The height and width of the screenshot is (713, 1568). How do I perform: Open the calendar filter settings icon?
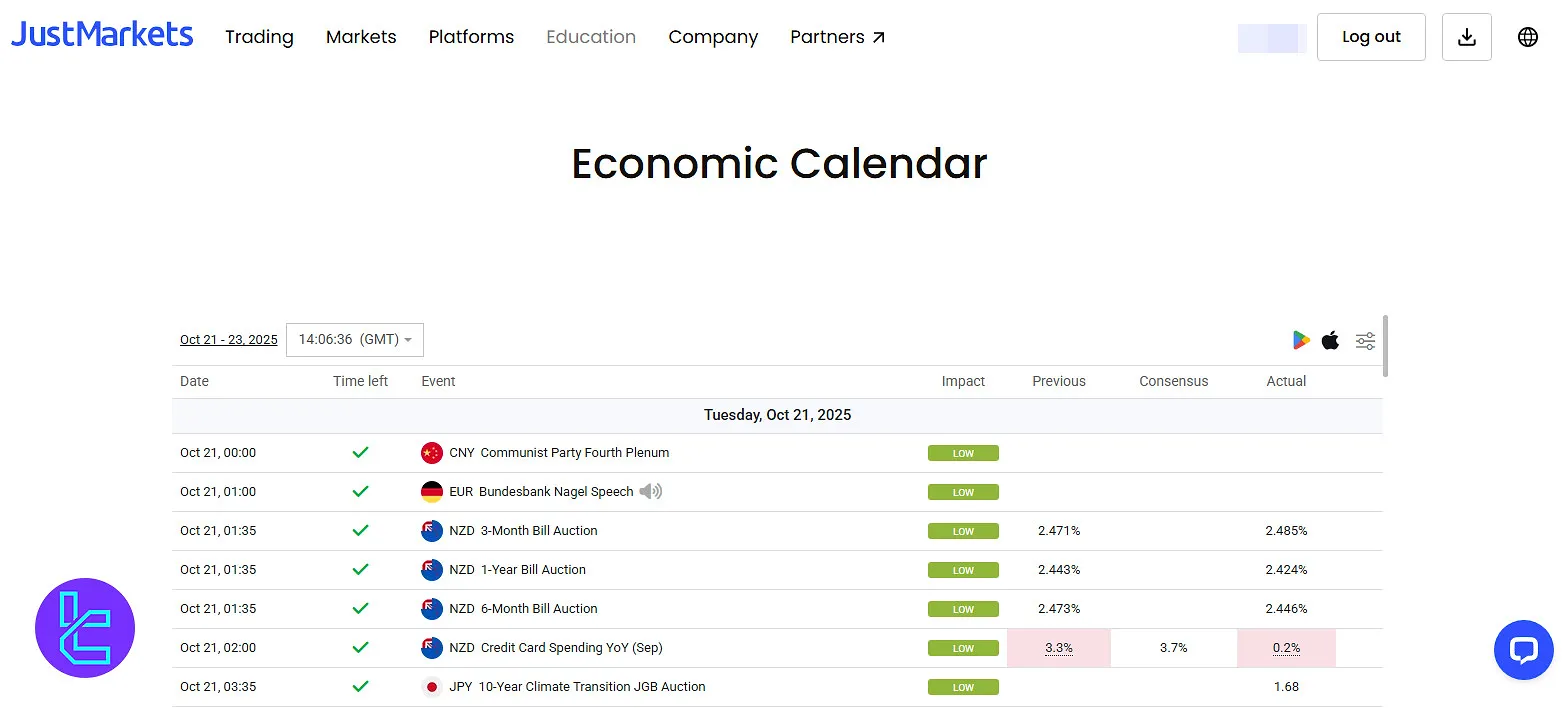point(1365,340)
